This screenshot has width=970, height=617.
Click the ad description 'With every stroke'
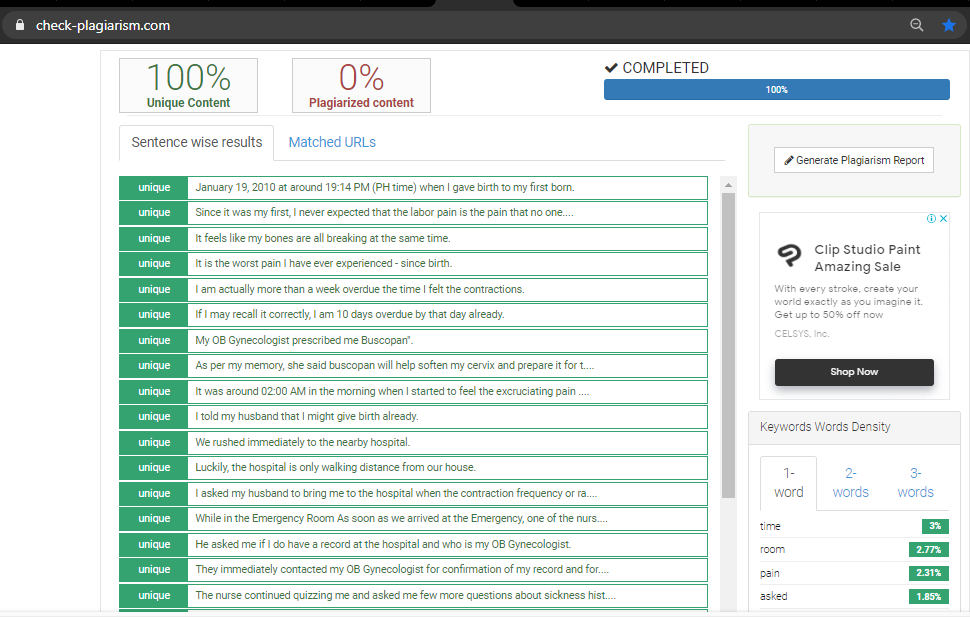pos(848,301)
